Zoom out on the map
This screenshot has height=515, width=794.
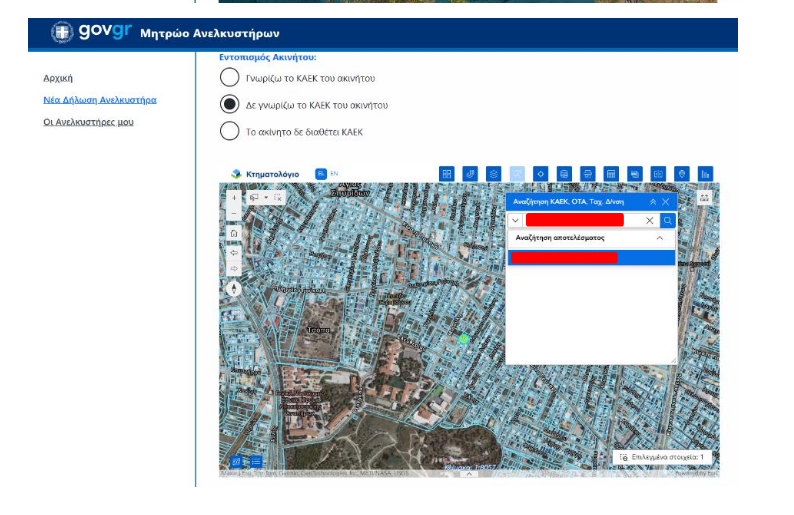234,213
